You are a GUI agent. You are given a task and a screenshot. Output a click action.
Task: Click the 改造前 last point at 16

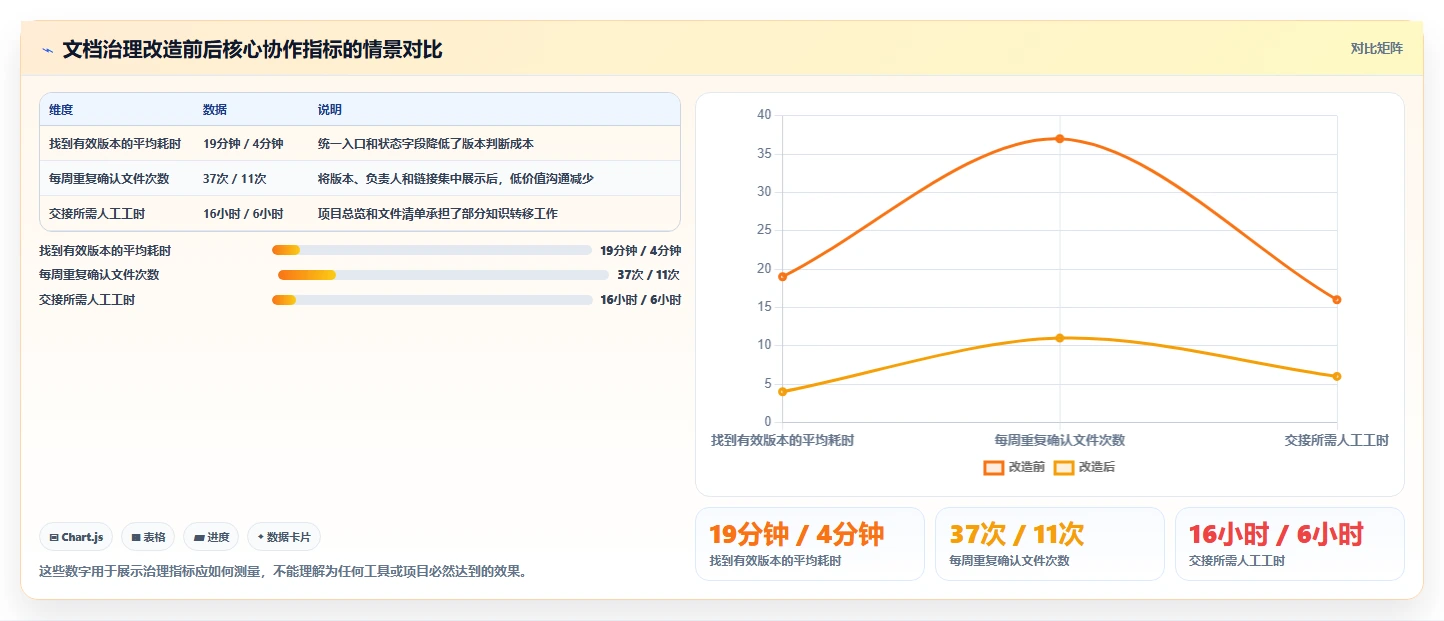coord(1337,300)
